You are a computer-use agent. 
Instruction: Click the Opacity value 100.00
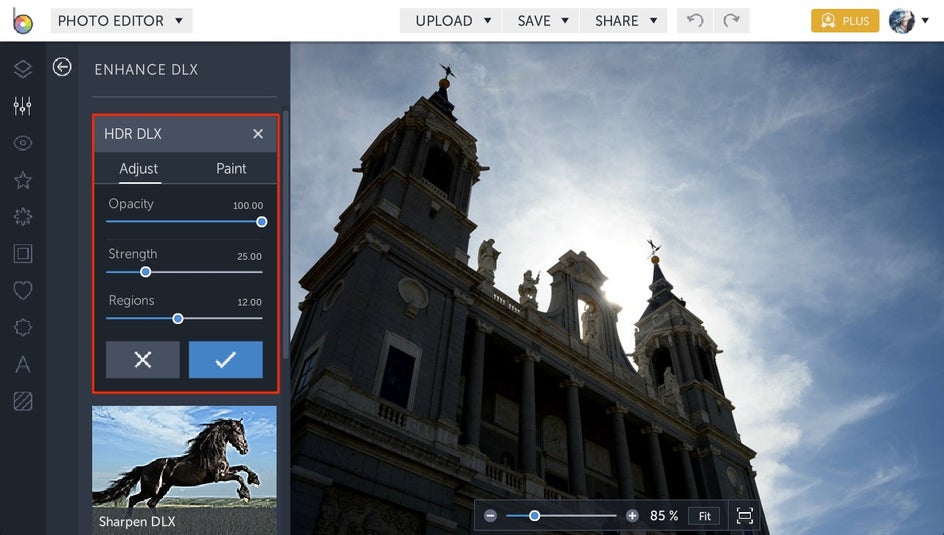[x=248, y=205]
